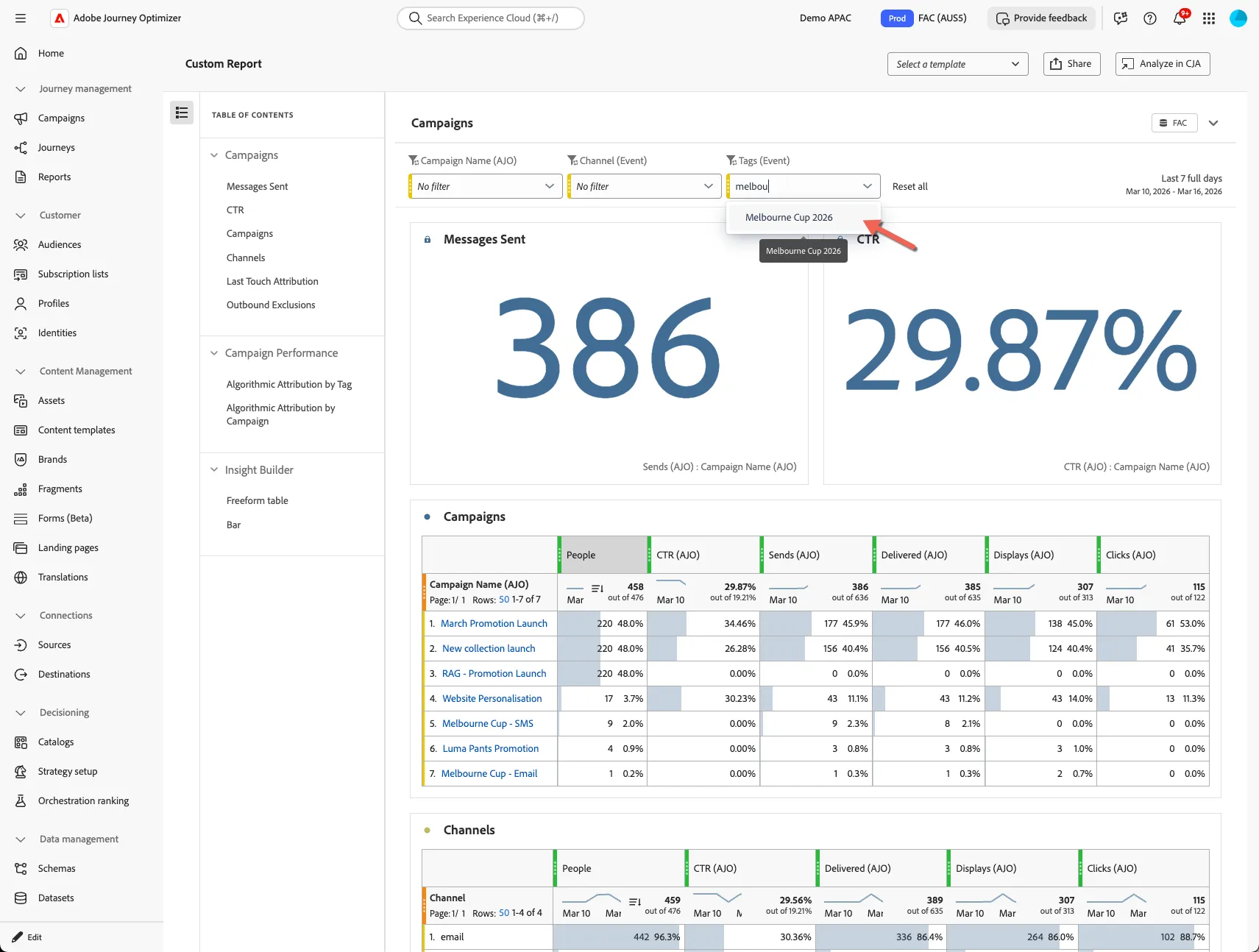The width and height of the screenshot is (1259, 952).
Task: Open March Promotion Launch campaign link
Action: point(494,623)
